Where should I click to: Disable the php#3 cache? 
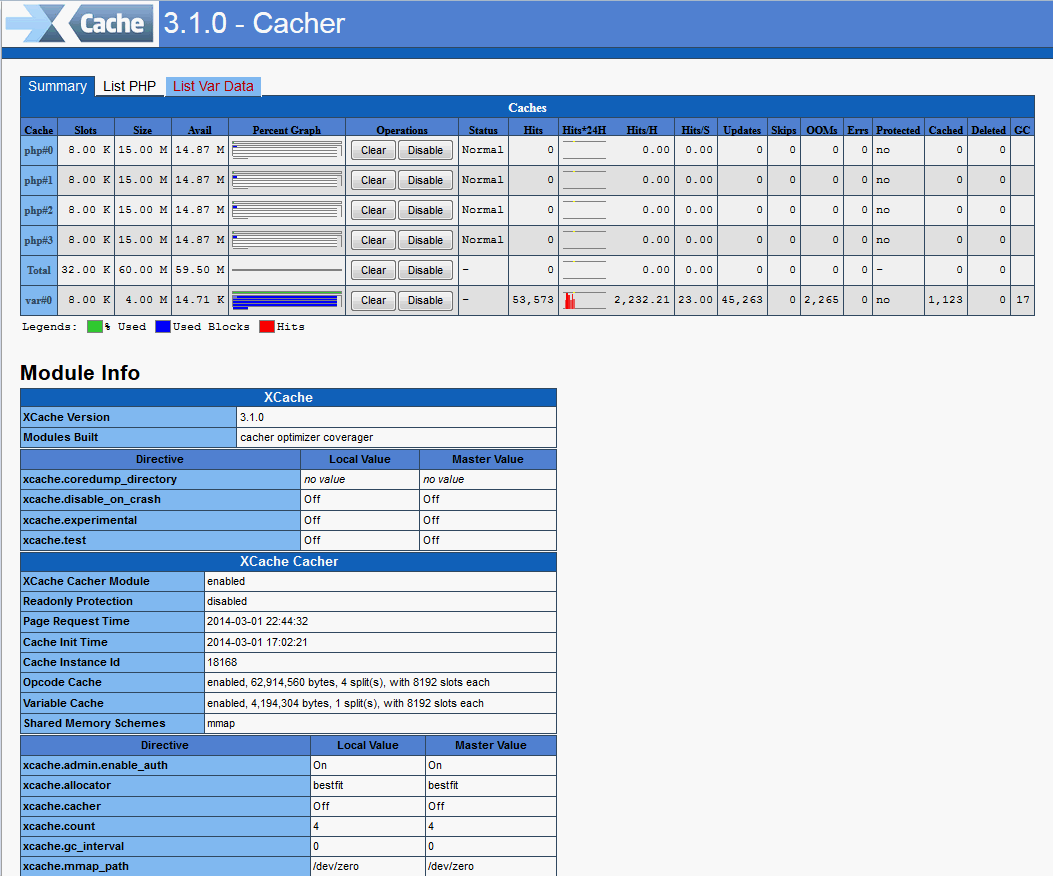425,240
